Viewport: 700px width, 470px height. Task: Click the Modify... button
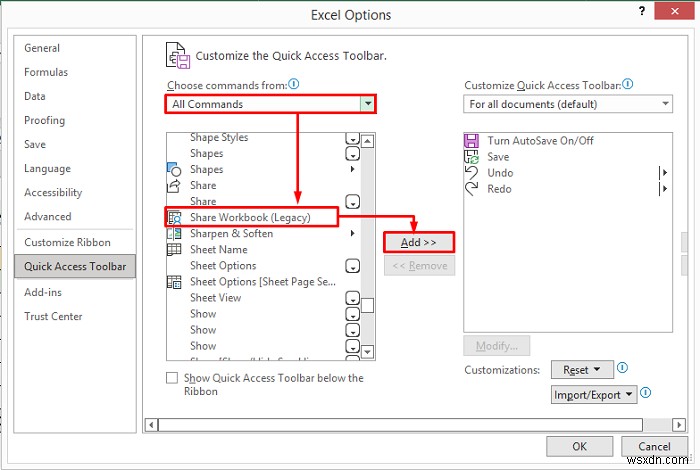497,346
